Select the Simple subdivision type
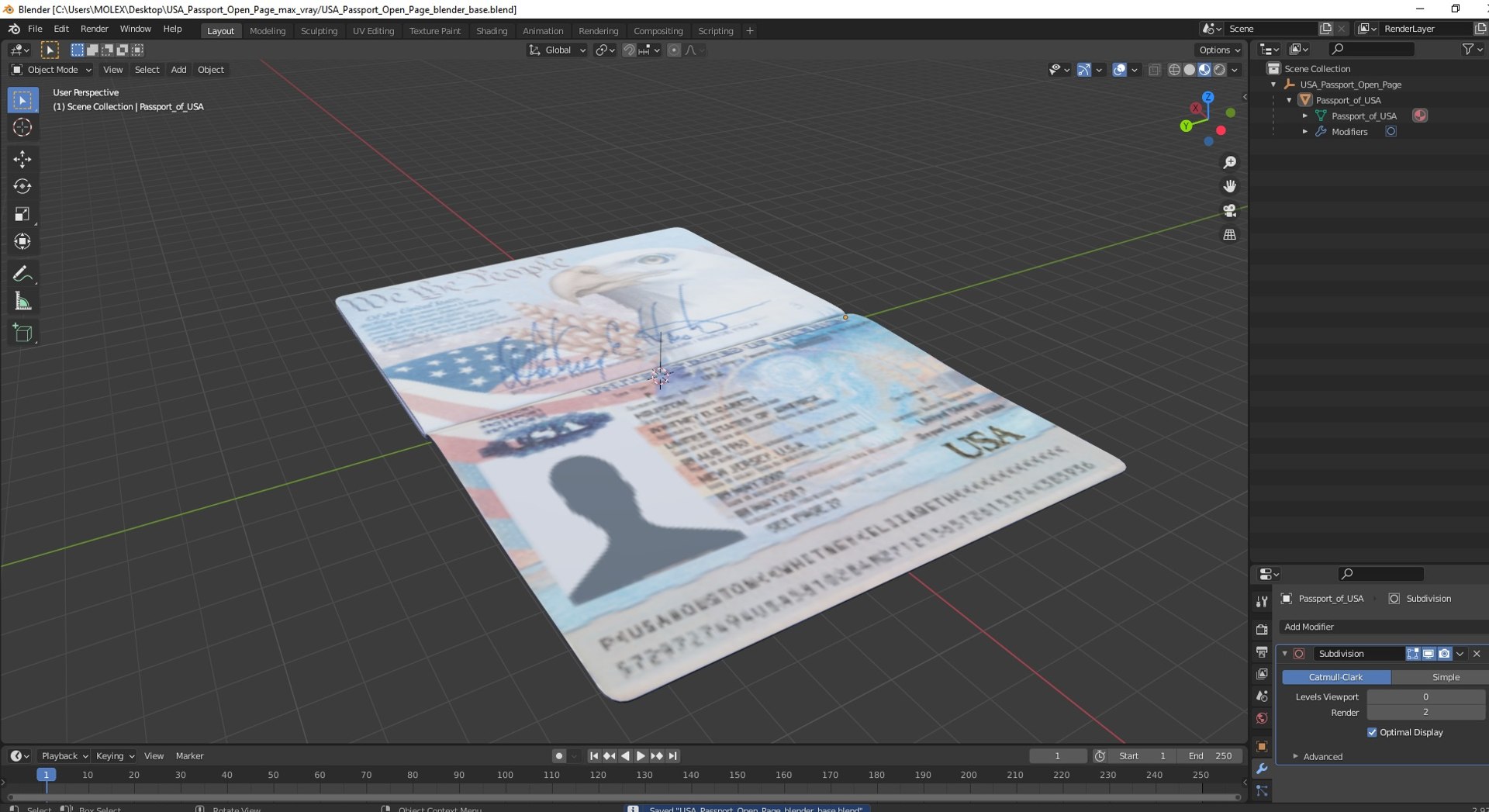The width and height of the screenshot is (1489, 812). click(1439, 677)
